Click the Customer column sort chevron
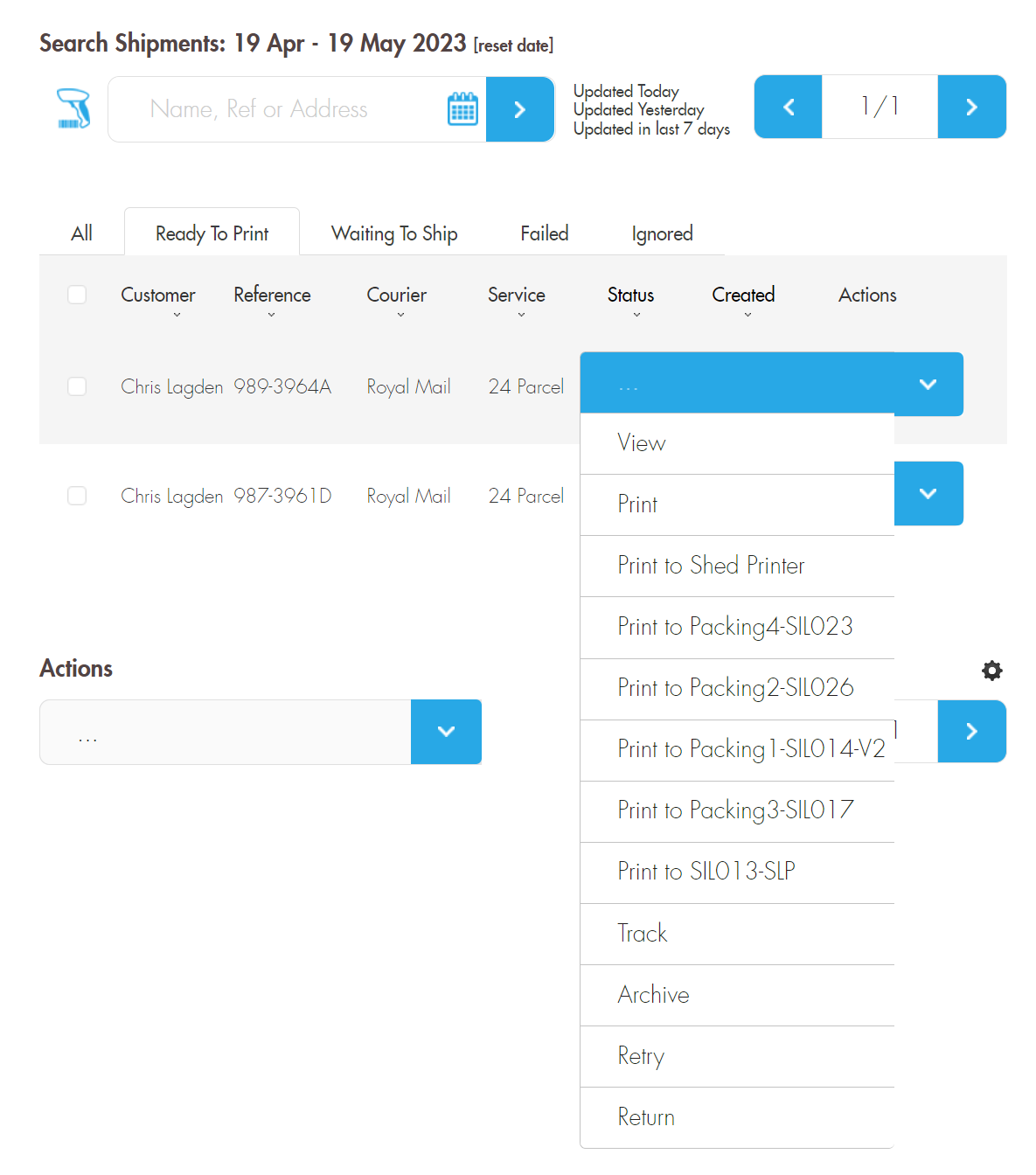The width and height of the screenshot is (1036, 1175). click(177, 315)
